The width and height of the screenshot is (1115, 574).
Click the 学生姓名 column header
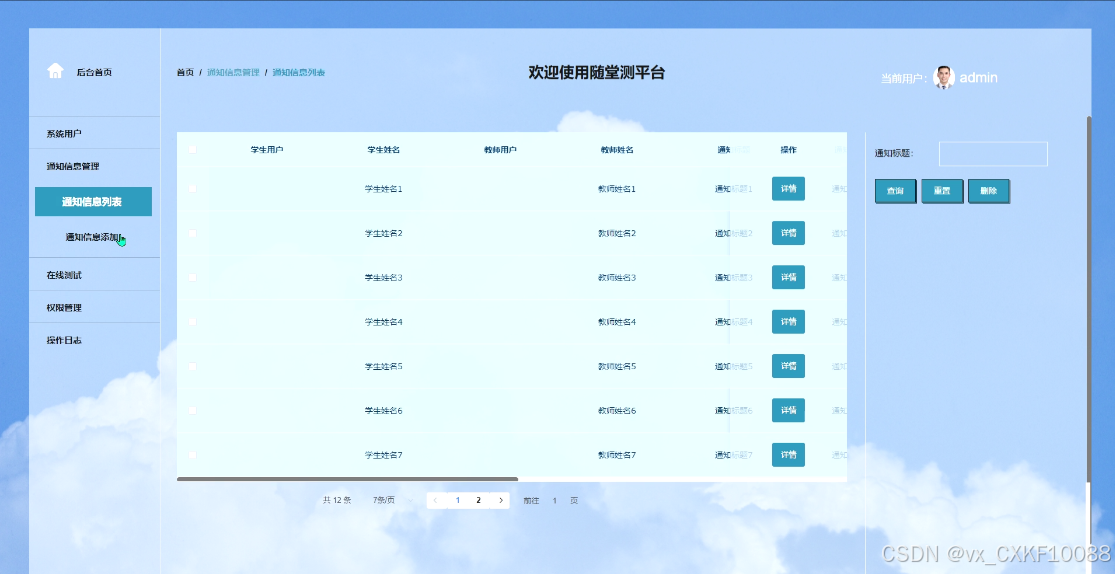pos(383,149)
